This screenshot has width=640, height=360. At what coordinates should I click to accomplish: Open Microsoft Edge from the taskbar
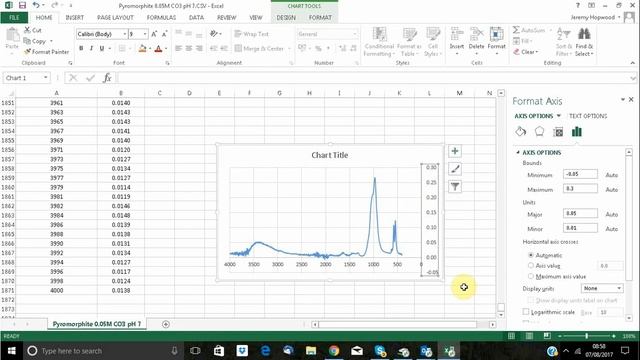point(265,351)
